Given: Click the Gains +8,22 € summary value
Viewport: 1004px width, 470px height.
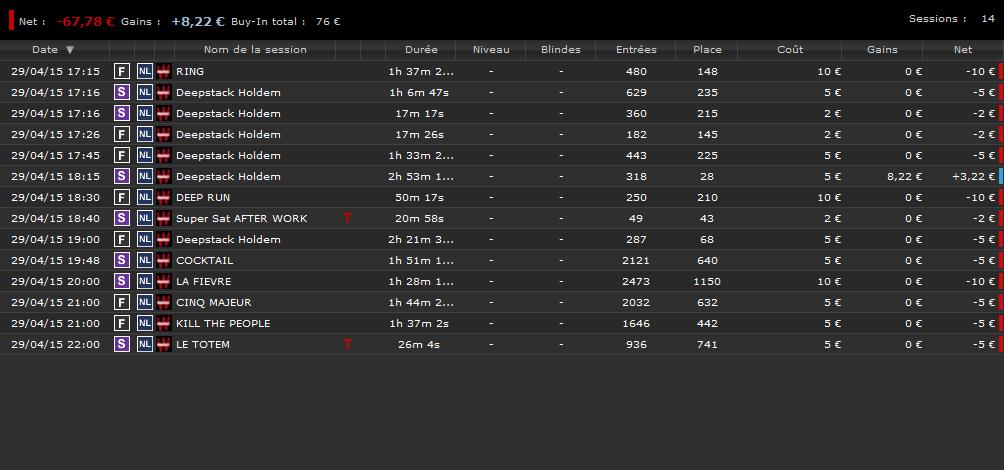Looking at the screenshot, I should [x=198, y=21].
